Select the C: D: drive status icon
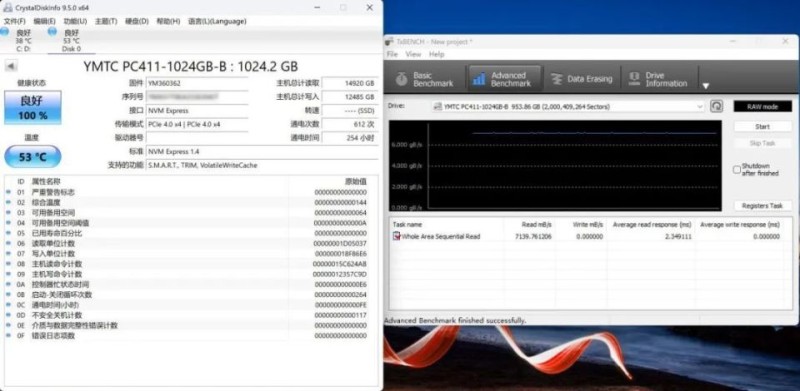 [4, 33]
